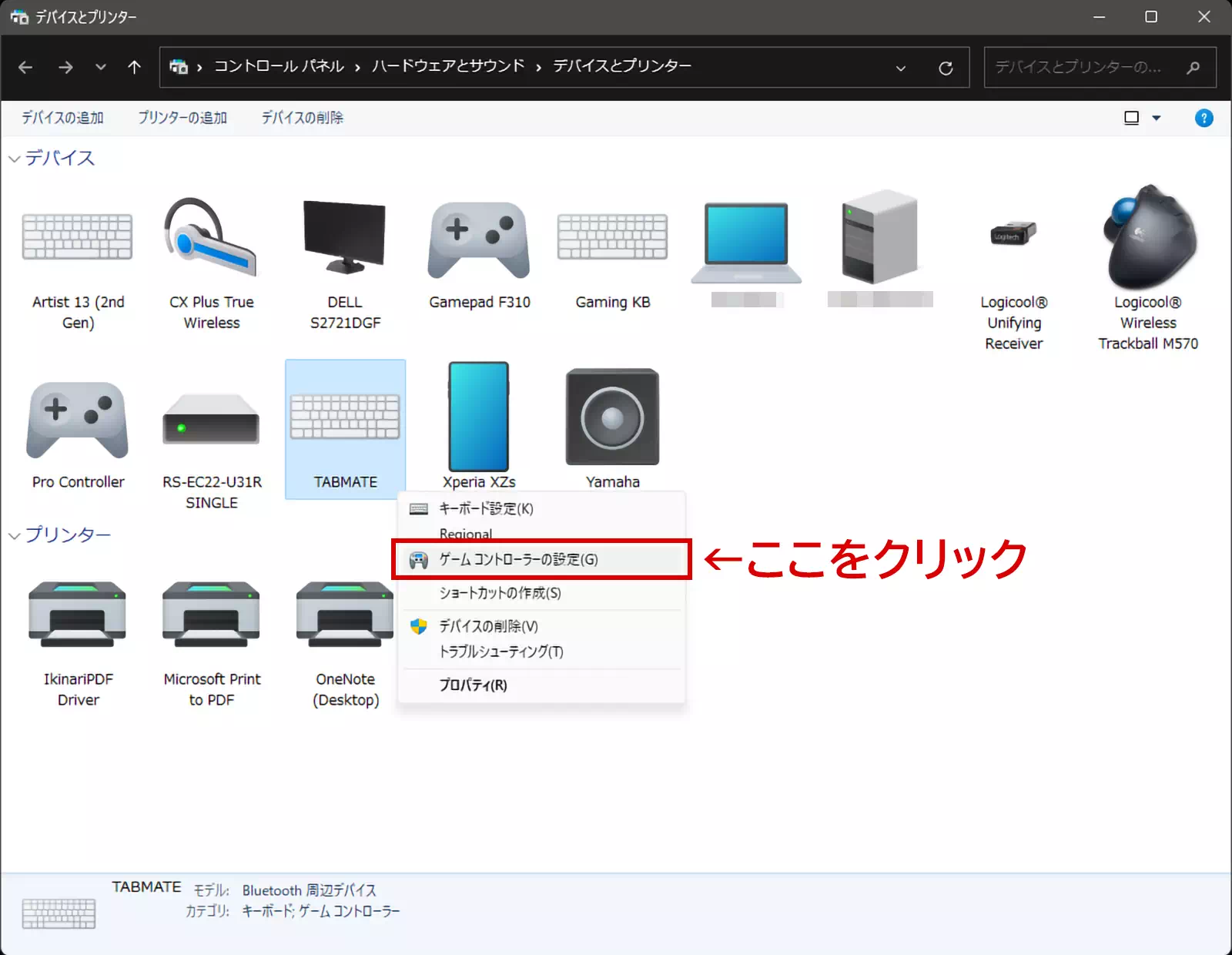Click デバイスの追加 toolbar button

[x=62, y=118]
